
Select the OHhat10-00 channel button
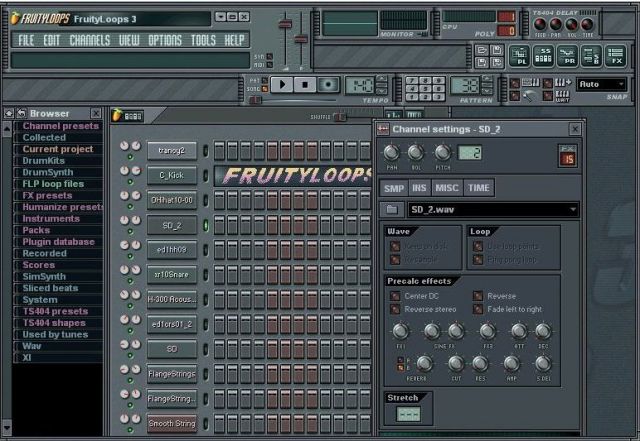tap(172, 200)
